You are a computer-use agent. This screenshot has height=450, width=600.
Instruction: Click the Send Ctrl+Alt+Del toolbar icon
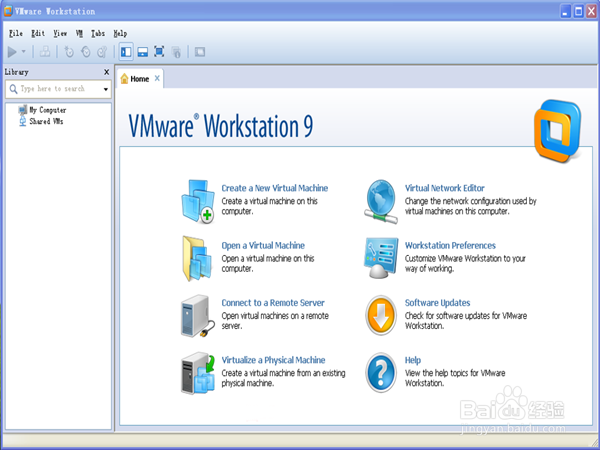pos(45,52)
